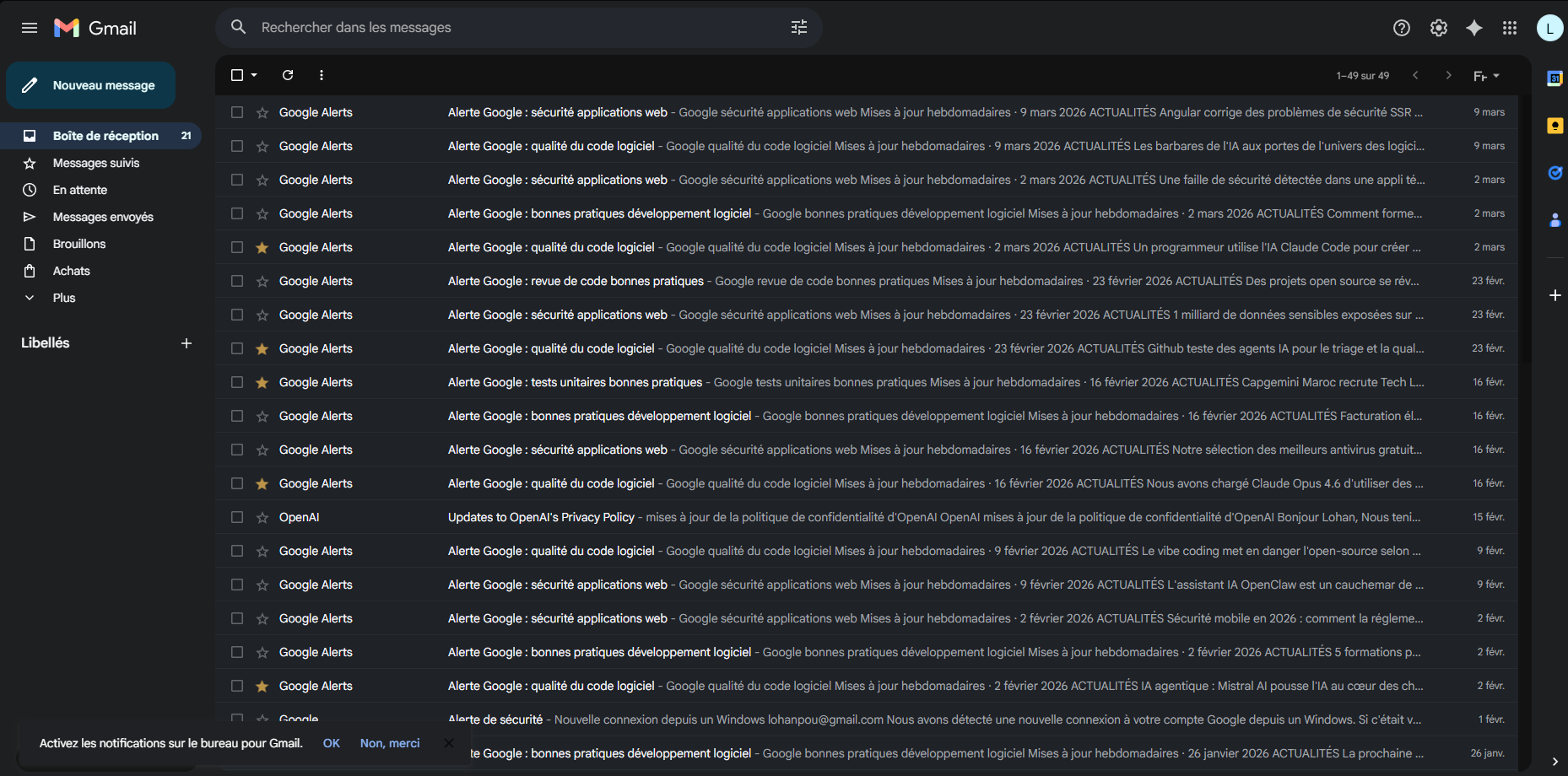
Task: Open the Brouillons folder
Action: click(x=78, y=244)
